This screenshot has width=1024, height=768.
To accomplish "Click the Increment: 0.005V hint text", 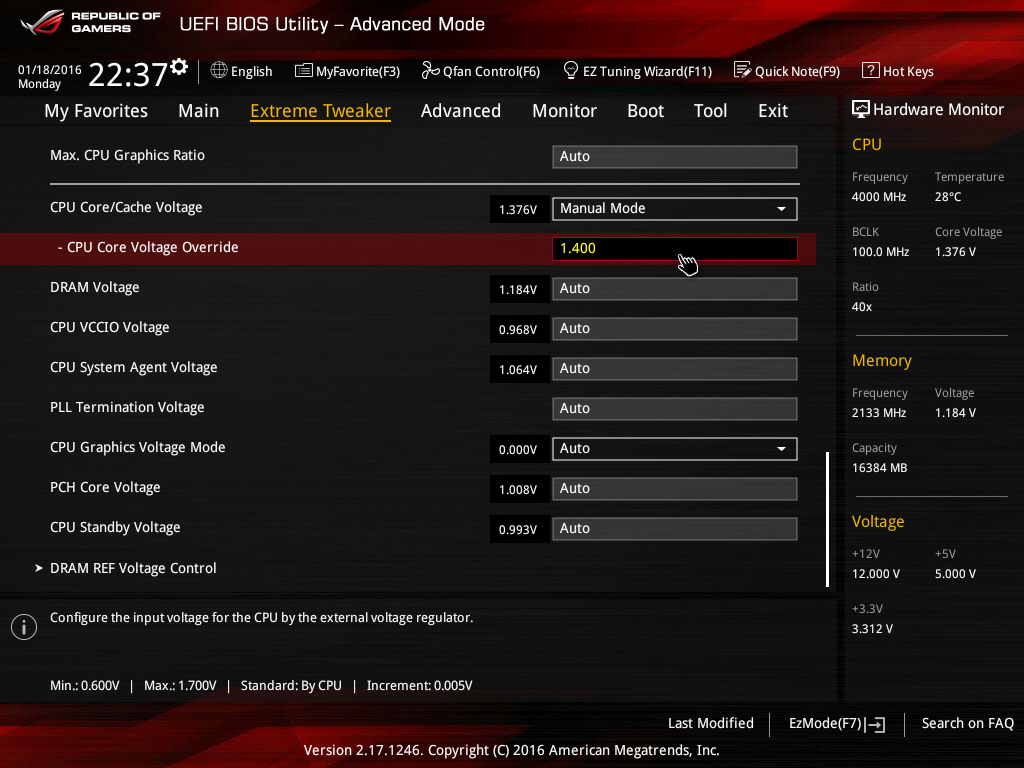I will click(x=419, y=686).
